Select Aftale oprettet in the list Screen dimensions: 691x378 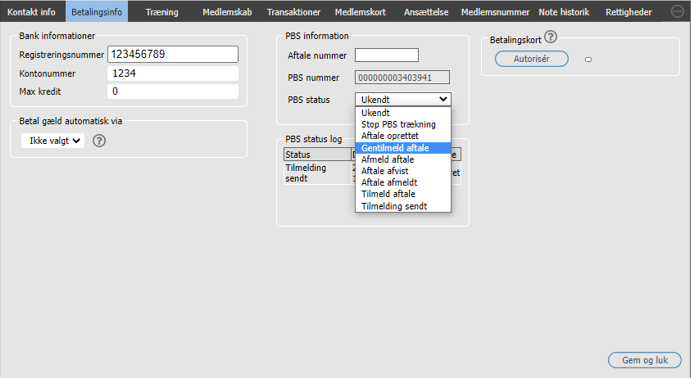click(x=403, y=136)
